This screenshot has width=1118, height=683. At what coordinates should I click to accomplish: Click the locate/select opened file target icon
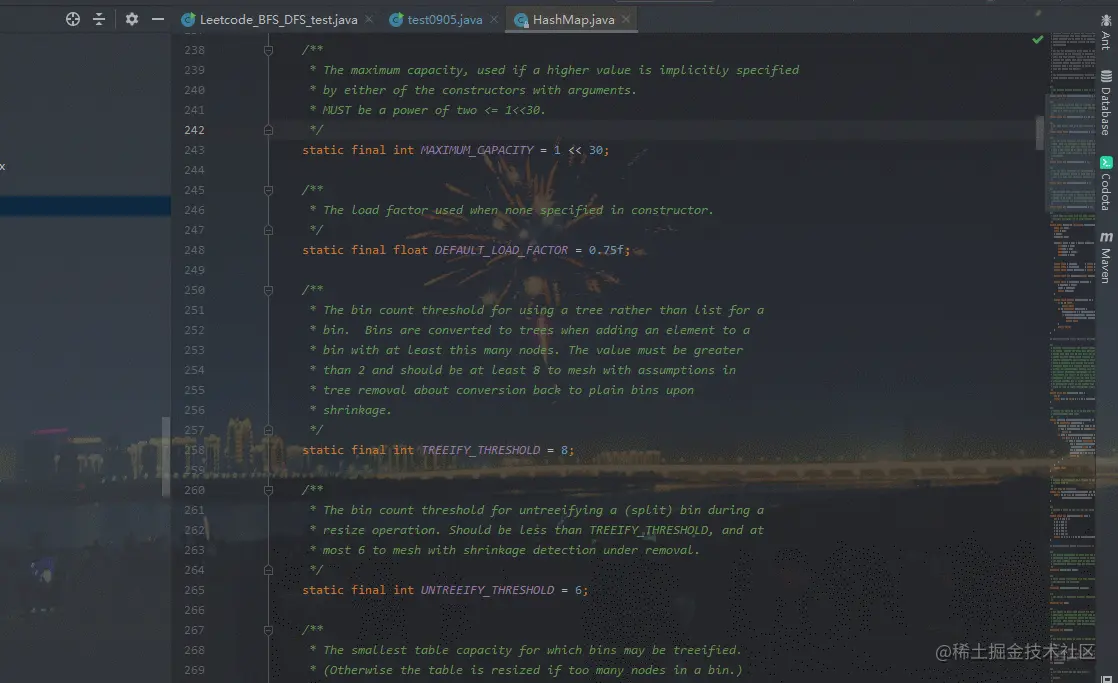point(73,19)
